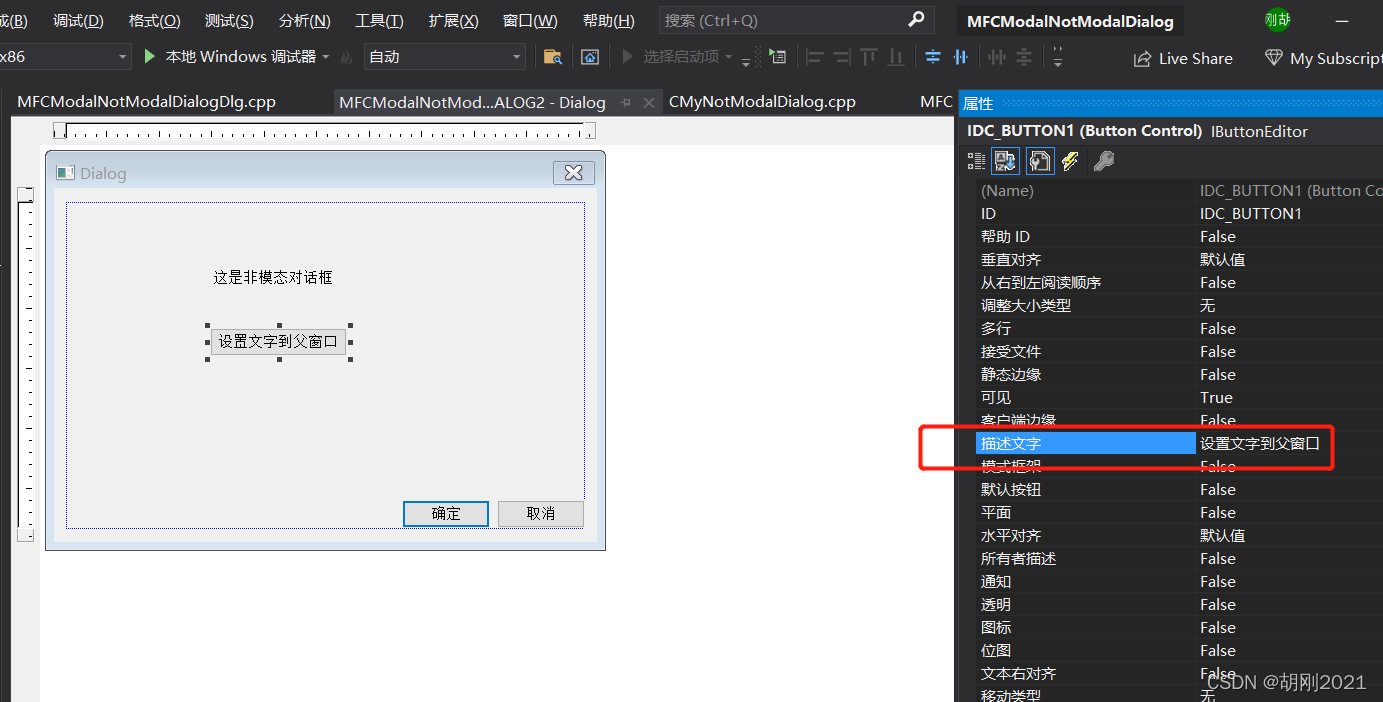Open the 扩展(X) menu
The width and height of the screenshot is (1383, 702).
pyautogui.click(x=454, y=21)
